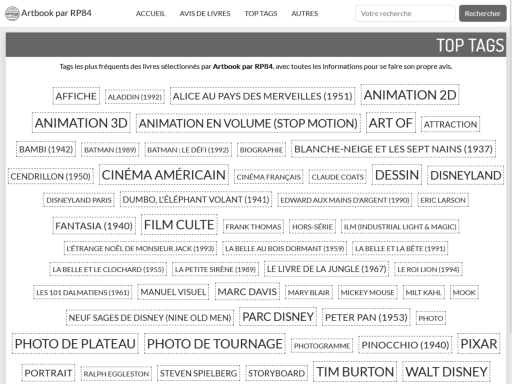Select La Belle au bois dormant (1959) tag
The image size is (512, 384).
(x=285, y=248)
